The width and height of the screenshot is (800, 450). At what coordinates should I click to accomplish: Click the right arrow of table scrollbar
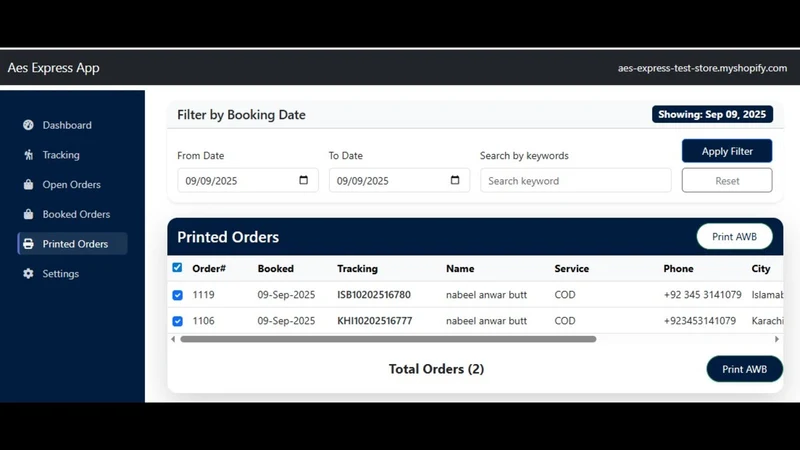[x=777, y=339]
